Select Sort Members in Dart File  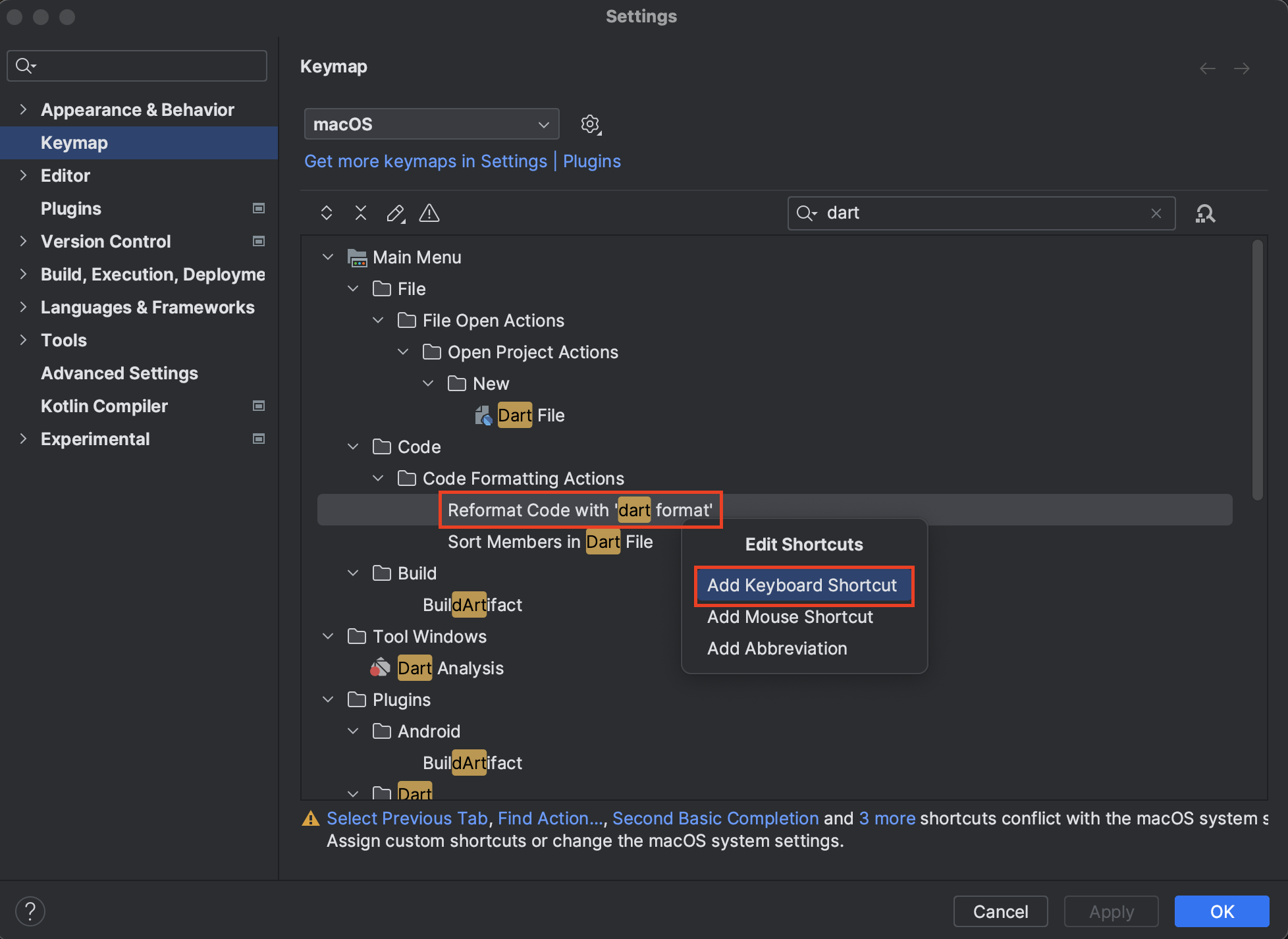click(550, 542)
